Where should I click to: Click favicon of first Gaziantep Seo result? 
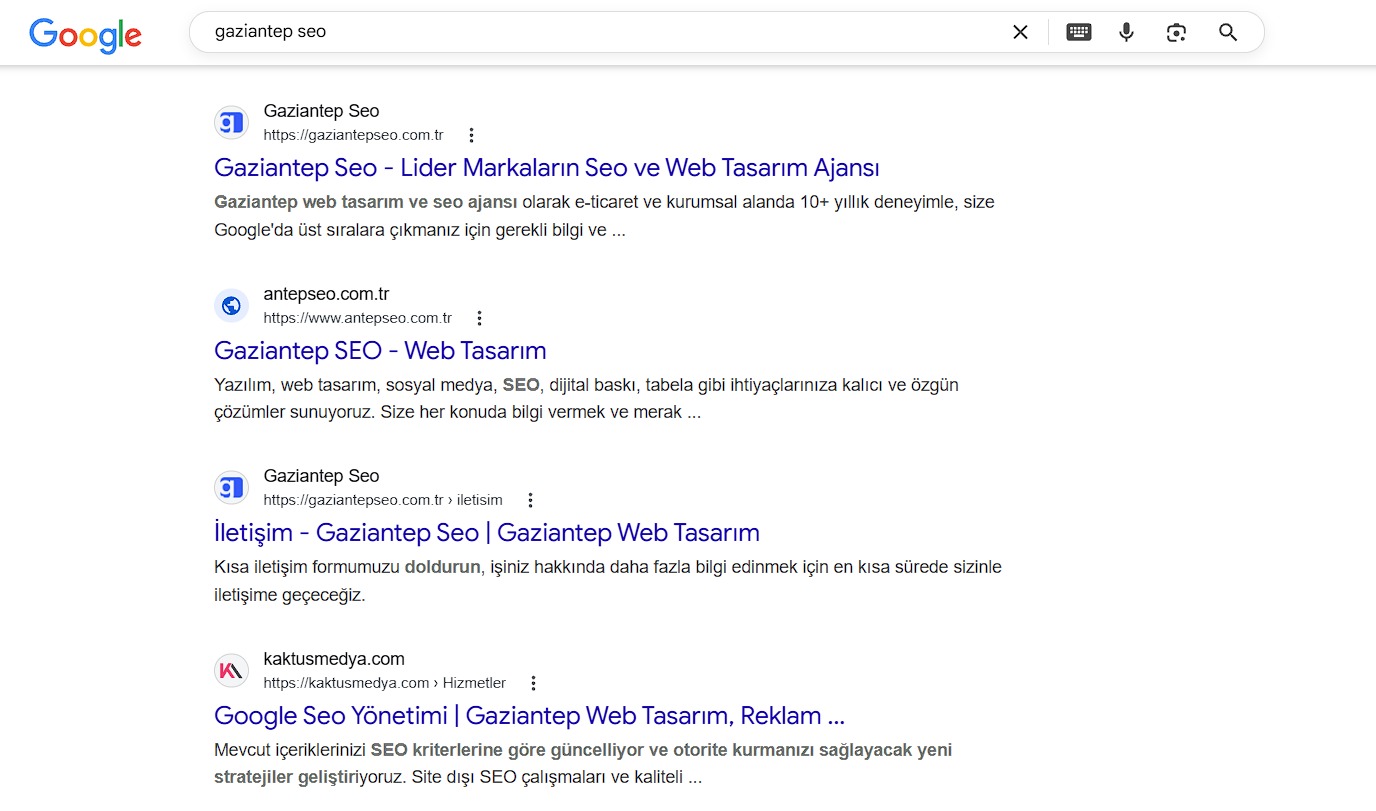(231, 123)
